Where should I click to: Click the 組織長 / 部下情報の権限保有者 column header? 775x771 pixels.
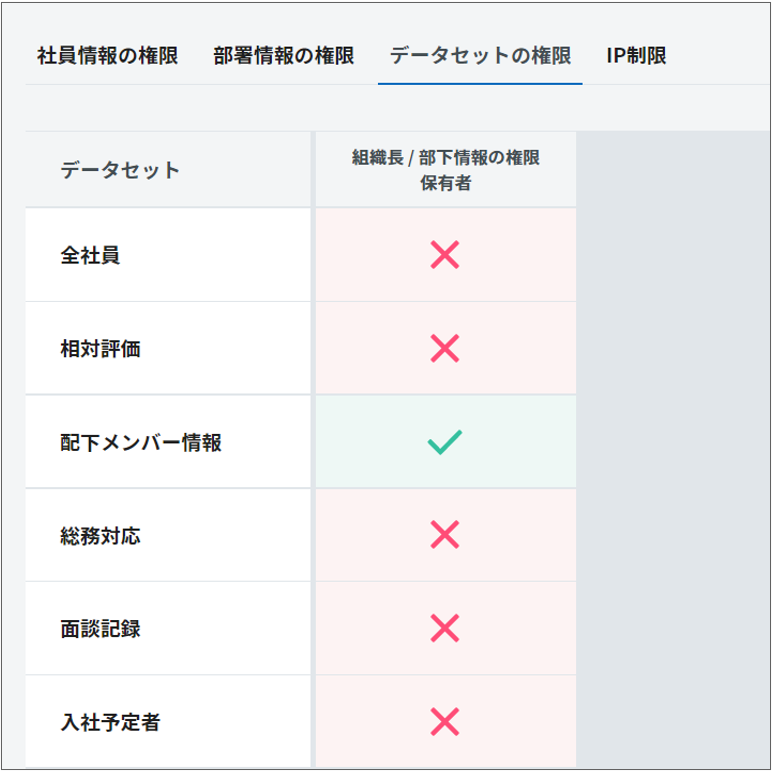tap(446, 170)
